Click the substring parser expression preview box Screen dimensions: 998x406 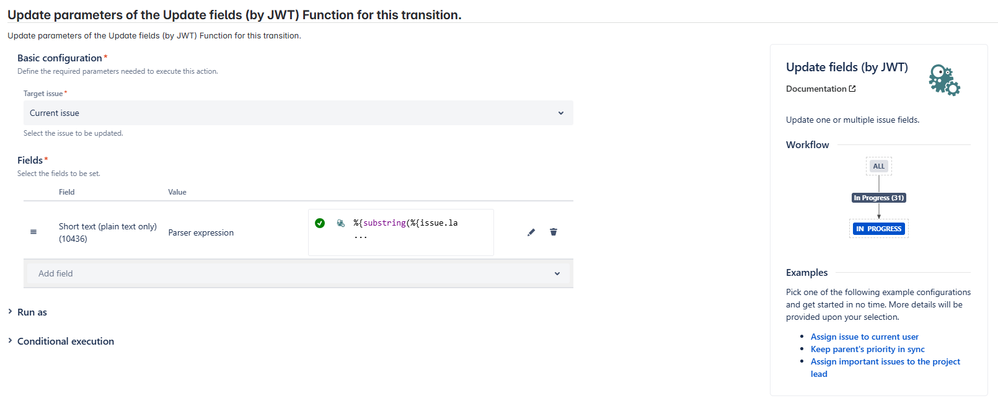[401, 232]
